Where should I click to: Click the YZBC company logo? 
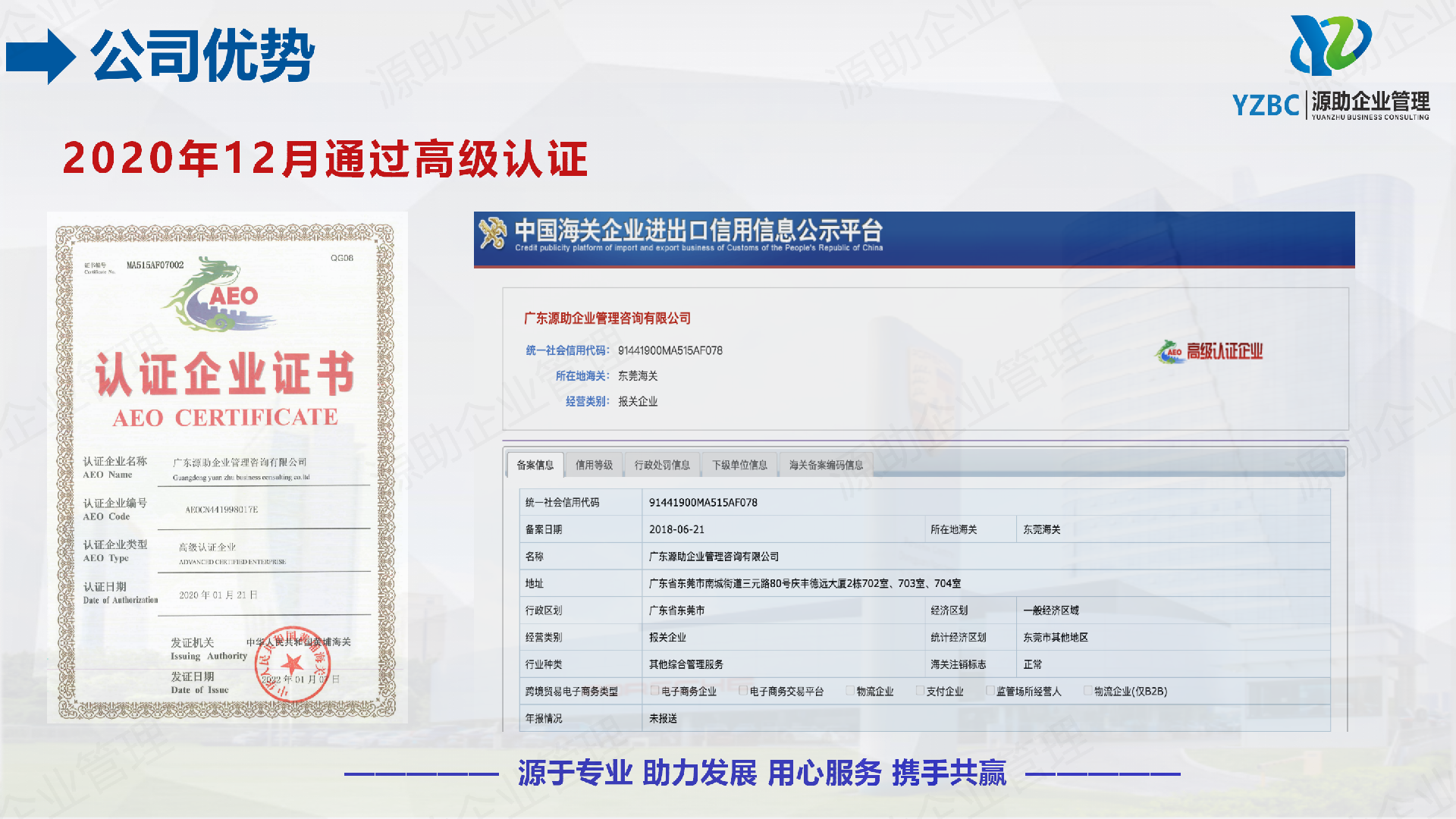point(1332,67)
